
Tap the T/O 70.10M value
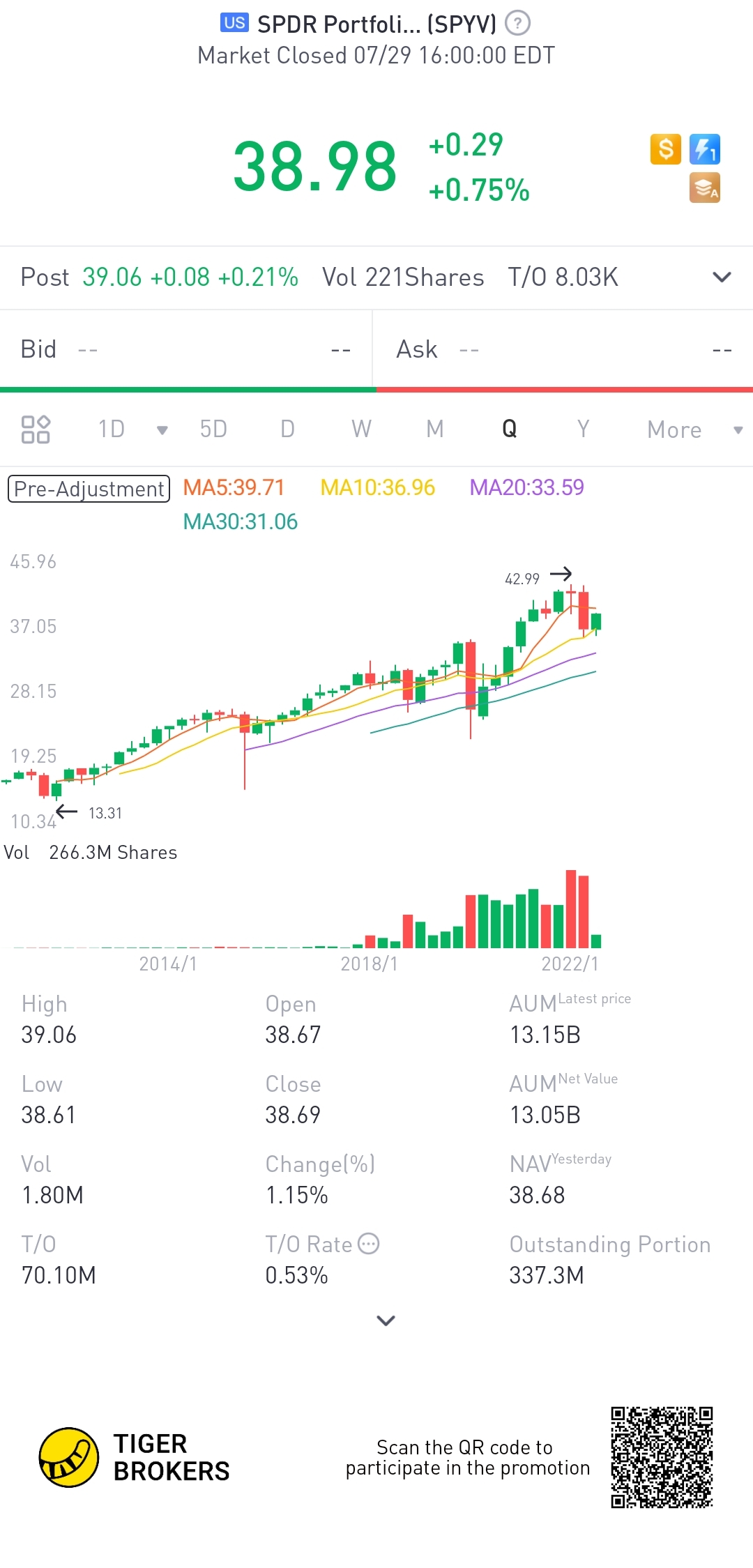click(59, 1275)
